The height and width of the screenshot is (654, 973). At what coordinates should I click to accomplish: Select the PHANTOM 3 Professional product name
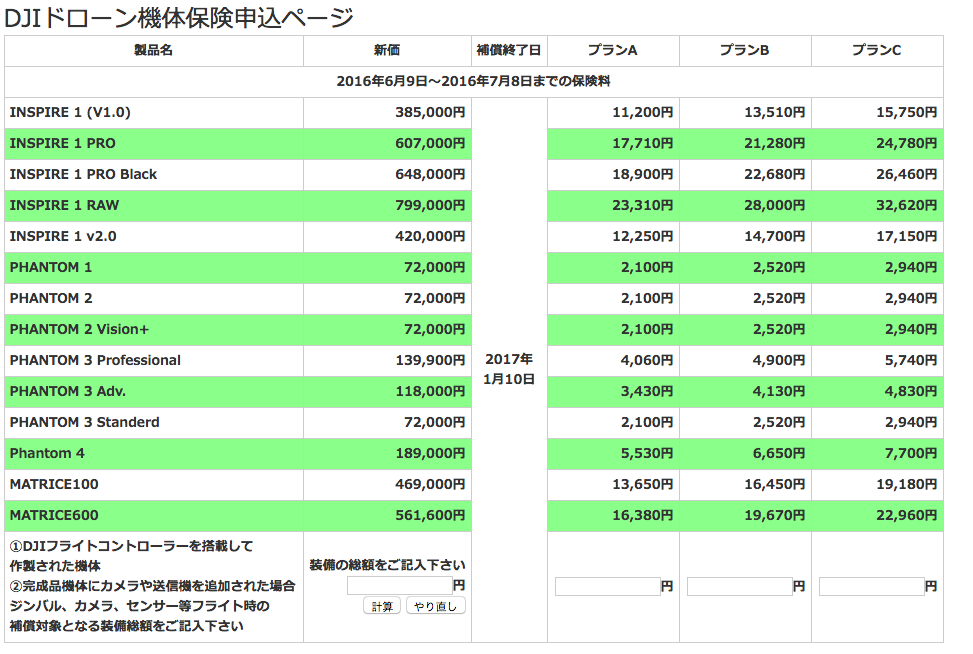coord(95,361)
